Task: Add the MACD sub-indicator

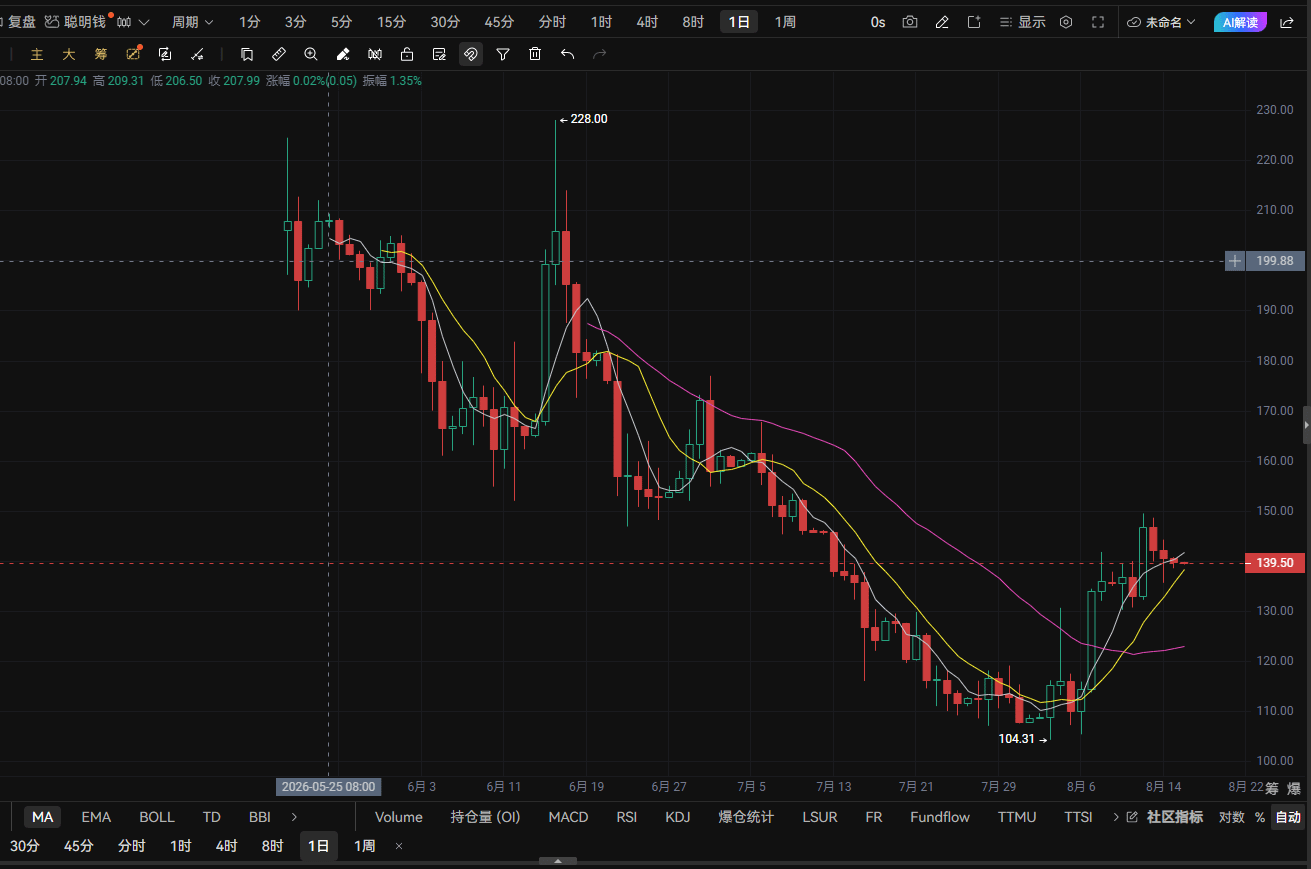Action: pyautogui.click(x=568, y=817)
